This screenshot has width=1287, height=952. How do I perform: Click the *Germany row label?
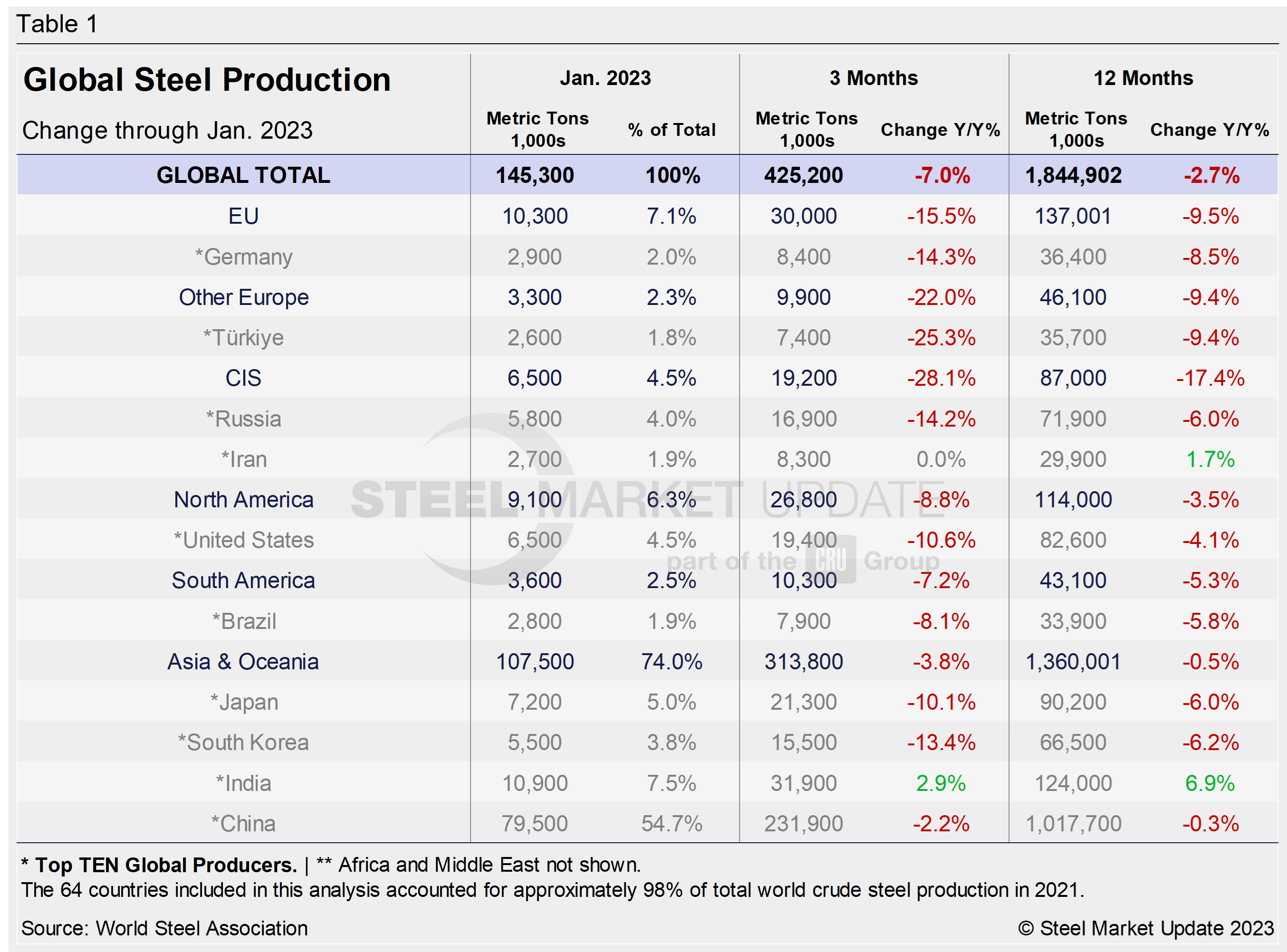click(x=243, y=257)
